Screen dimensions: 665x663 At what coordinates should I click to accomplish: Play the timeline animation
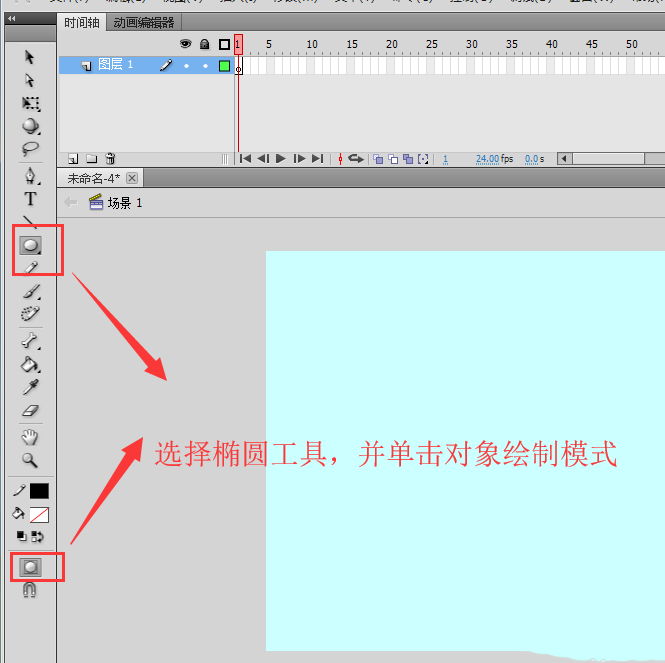pyautogui.click(x=280, y=159)
